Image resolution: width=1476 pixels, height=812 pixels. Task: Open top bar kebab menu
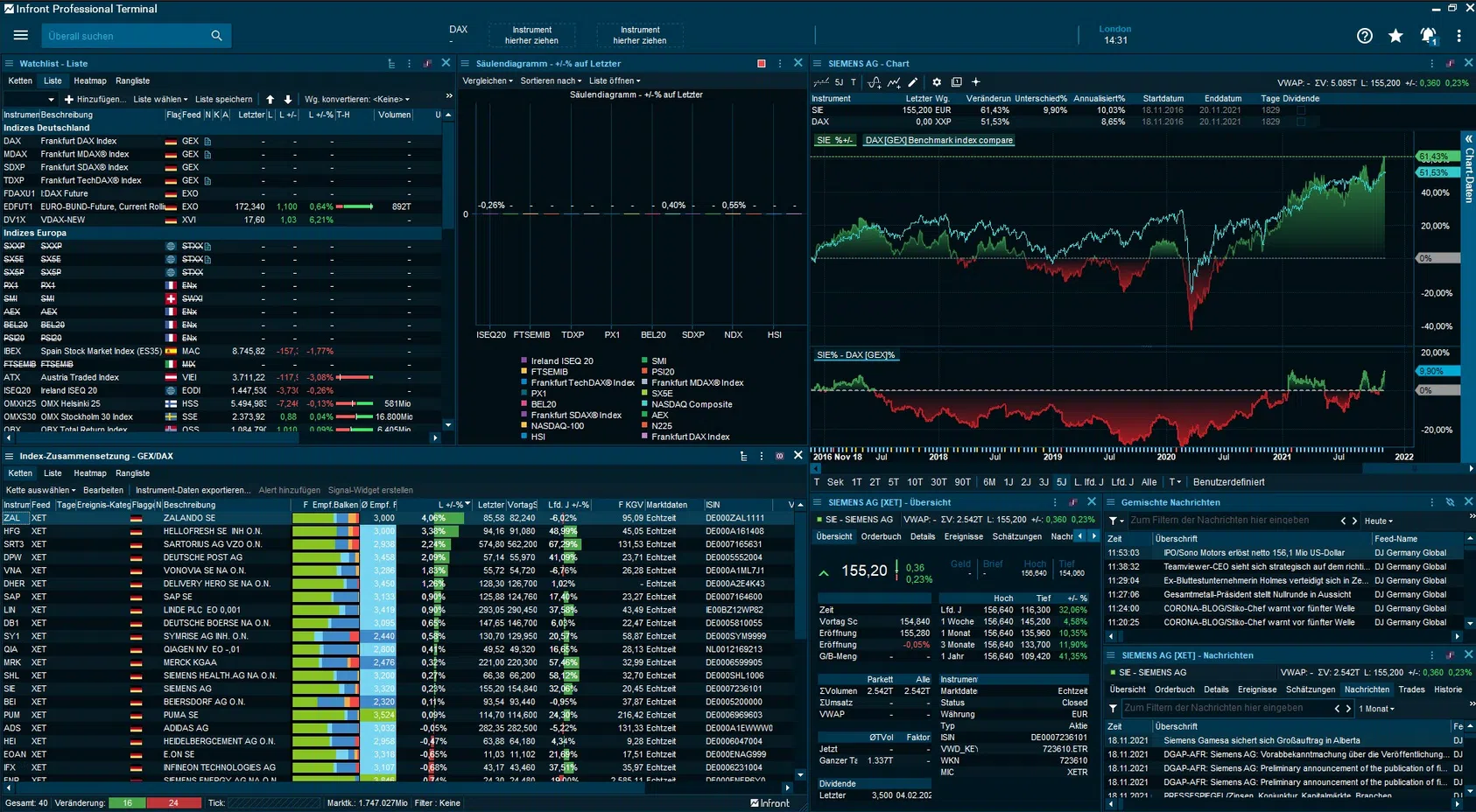point(1458,36)
